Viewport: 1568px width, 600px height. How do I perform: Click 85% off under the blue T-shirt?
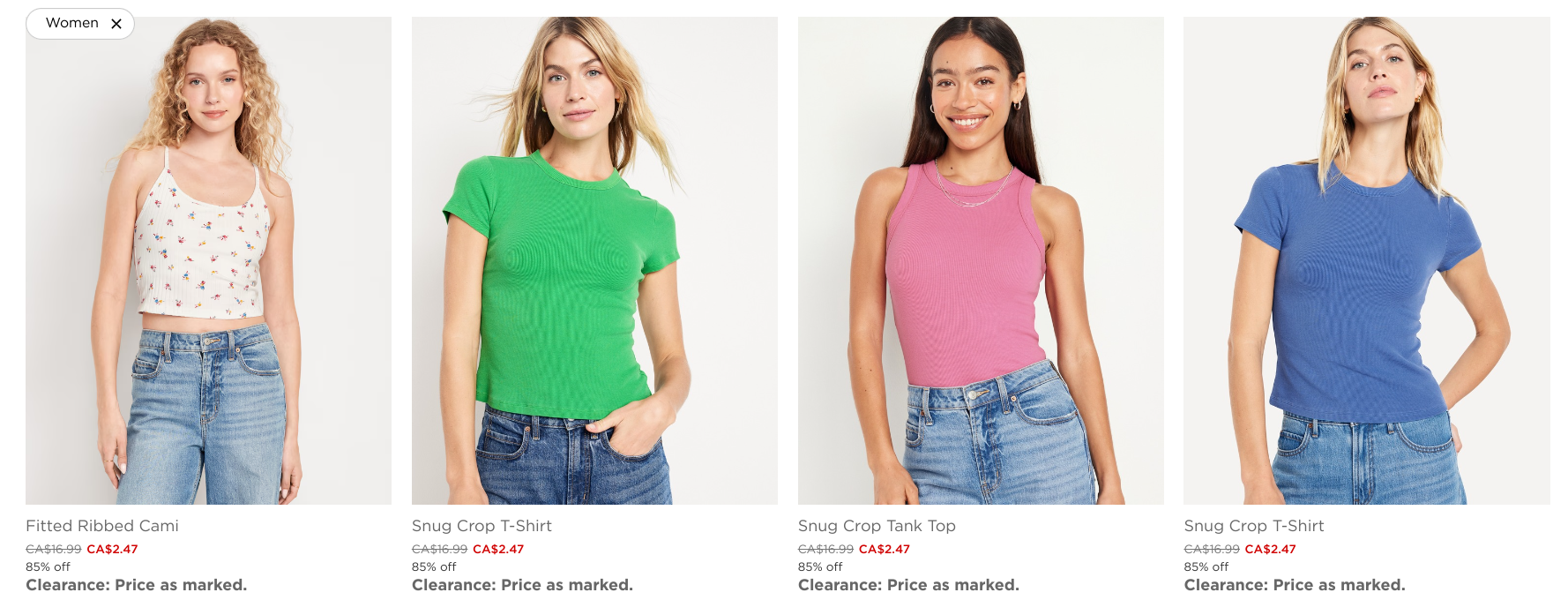coord(1206,566)
